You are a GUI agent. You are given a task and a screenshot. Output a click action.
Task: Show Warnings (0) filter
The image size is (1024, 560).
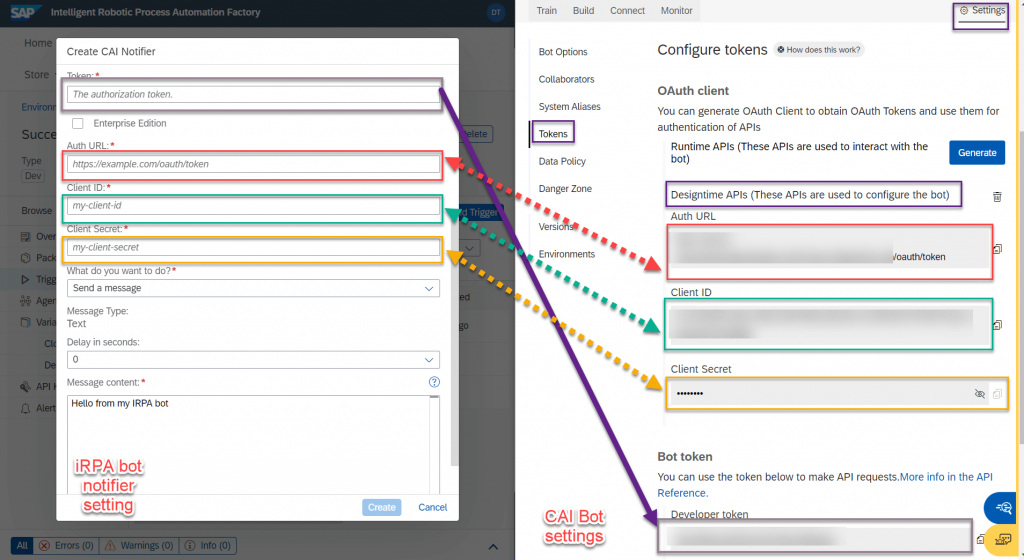tap(139, 546)
